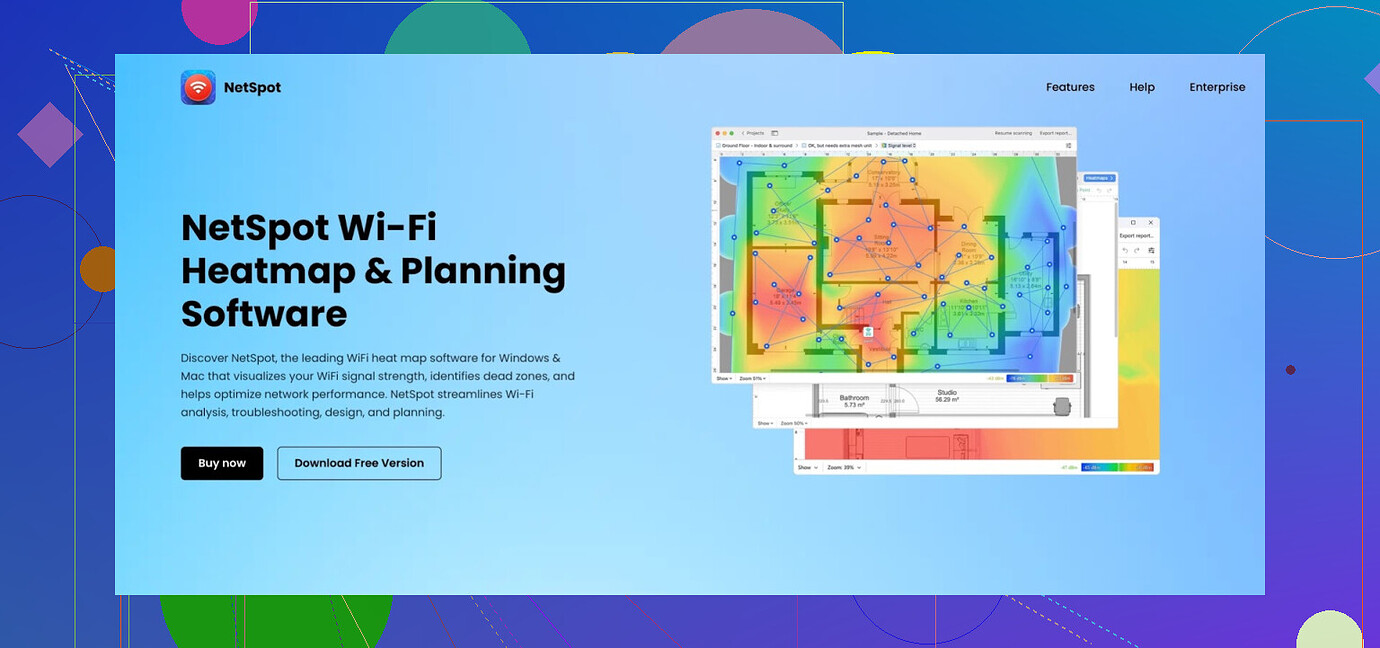Click the Download Free Version button
The width and height of the screenshot is (1380, 648).
point(359,463)
